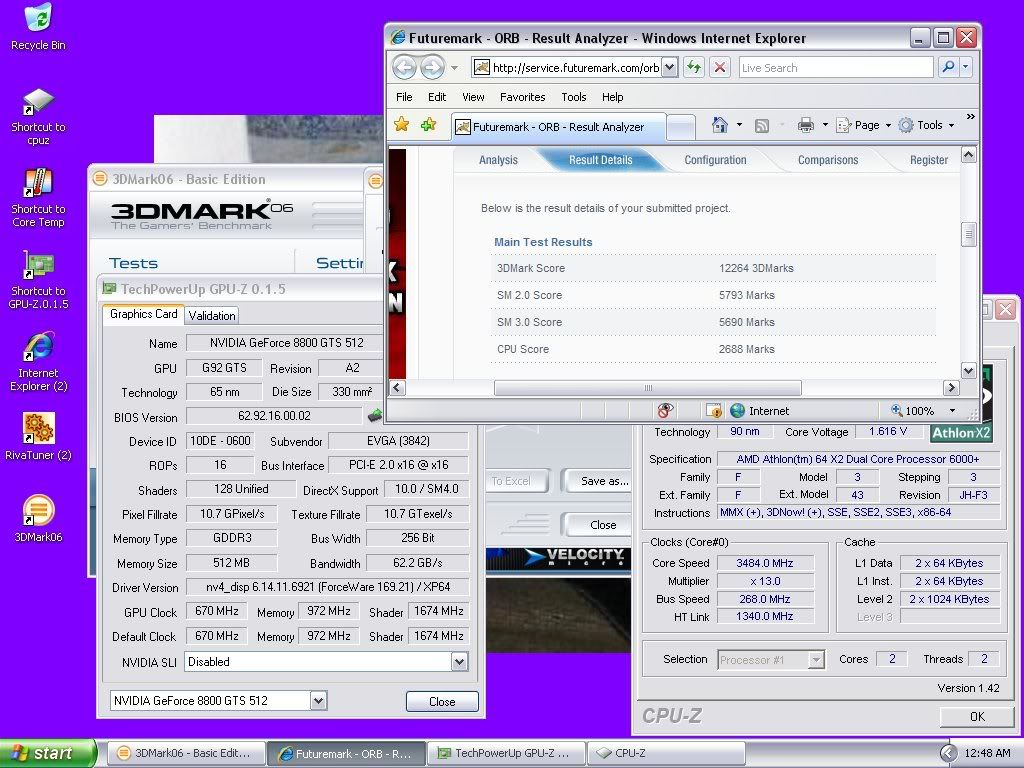Click the taskbar notification expand arrow
Viewport: 1024px width, 768px height.
948,753
